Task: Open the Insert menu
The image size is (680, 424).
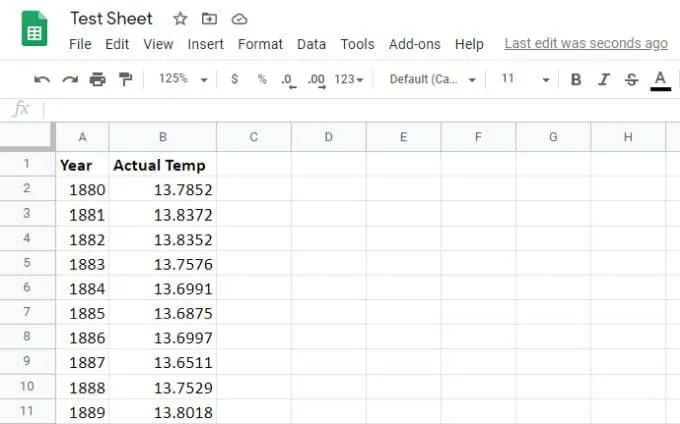Action: point(206,44)
